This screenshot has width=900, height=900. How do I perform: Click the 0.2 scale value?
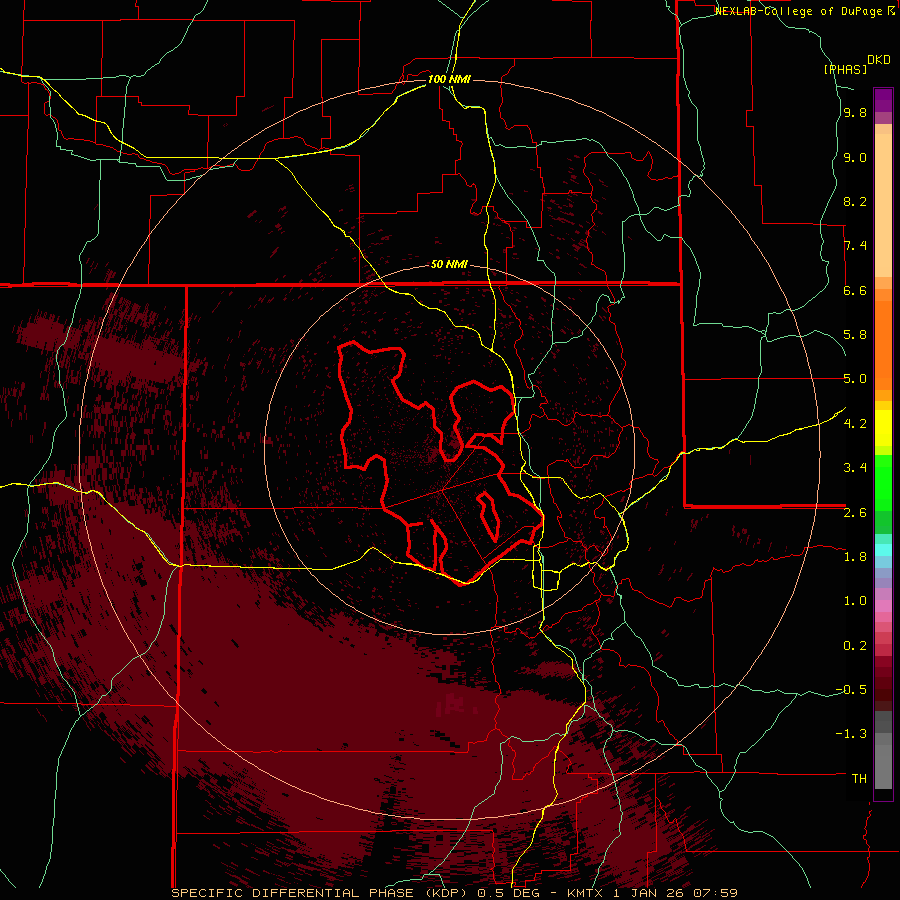tap(855, 646)
